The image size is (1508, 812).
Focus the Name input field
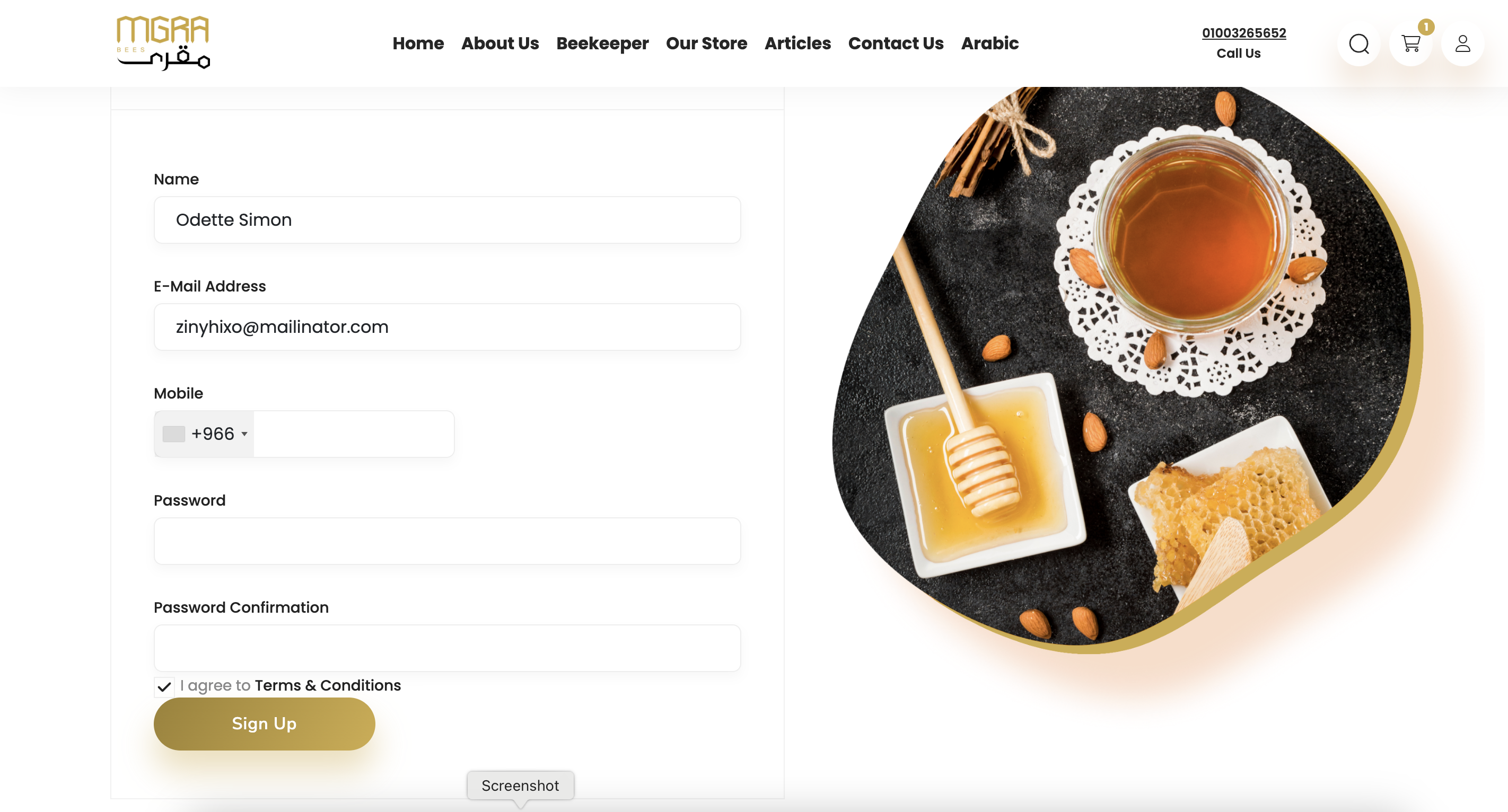[447, 220]
